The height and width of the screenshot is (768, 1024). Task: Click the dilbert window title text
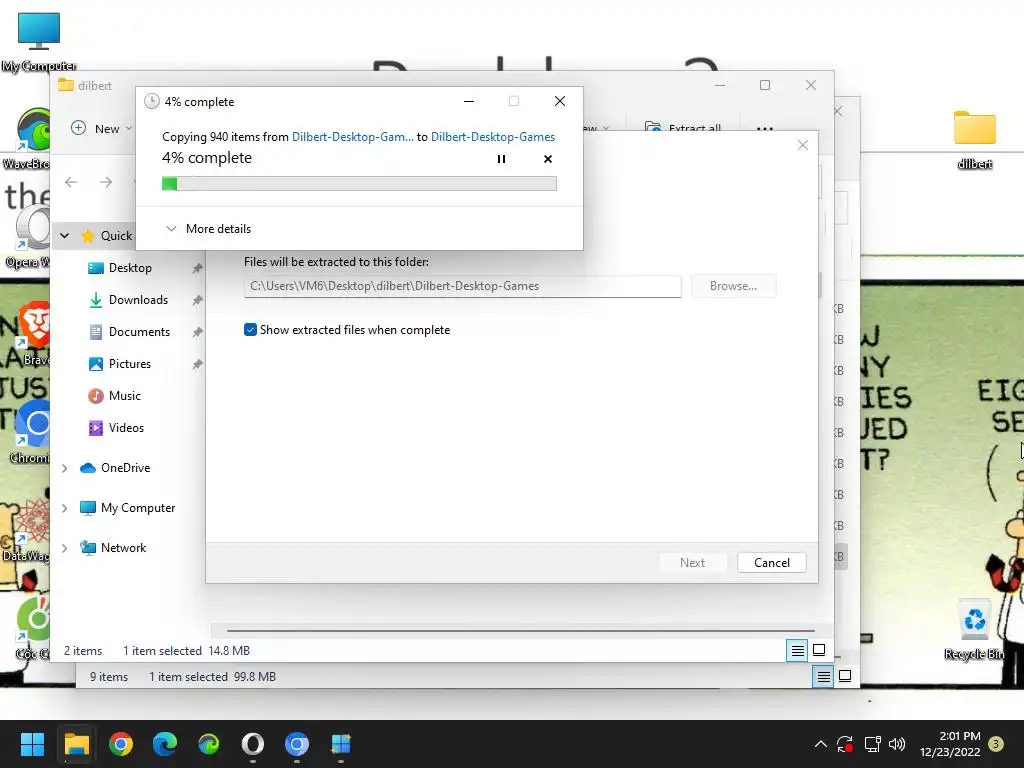[x=95, y=86]
